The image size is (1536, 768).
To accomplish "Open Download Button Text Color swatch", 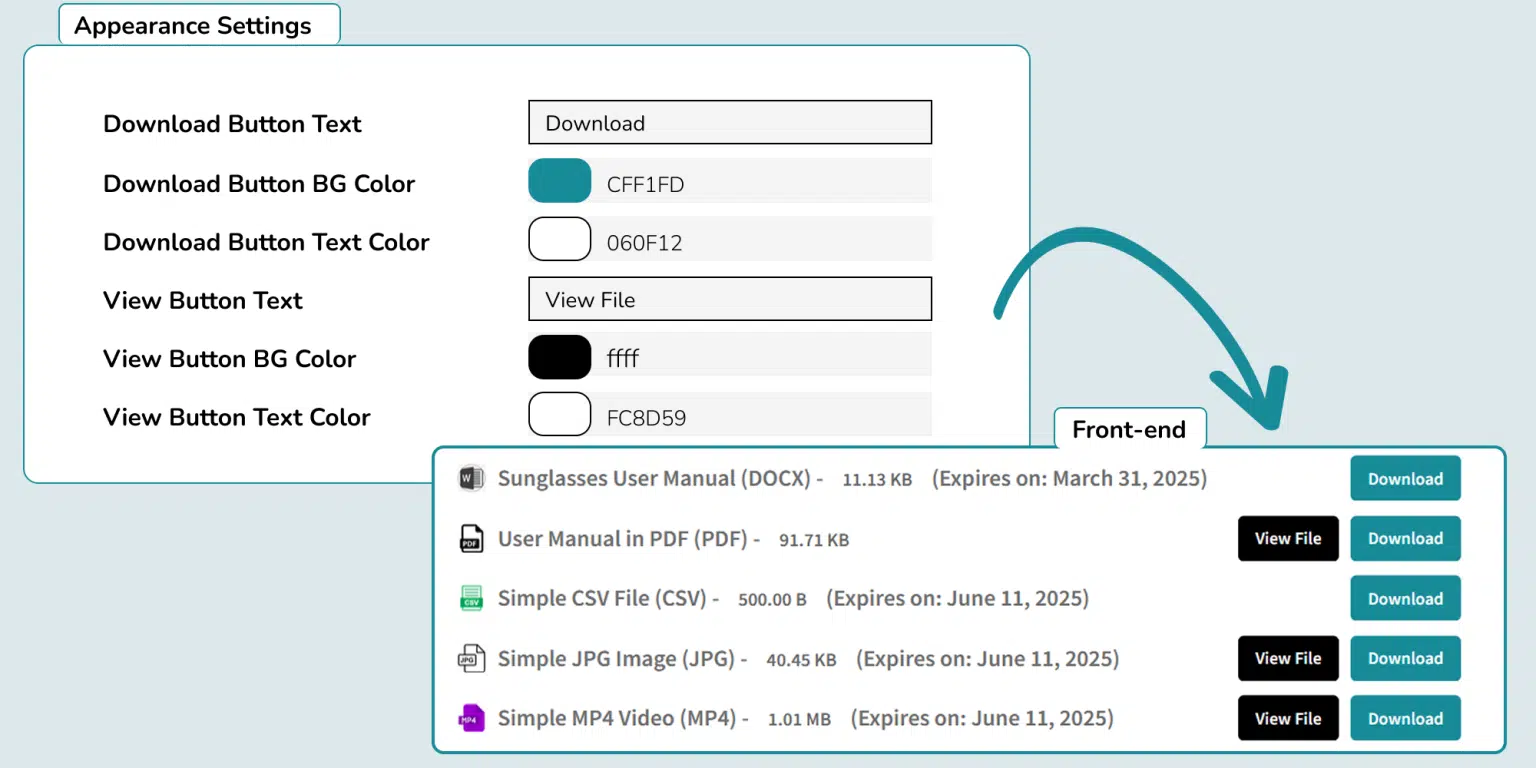I will (559, 240).
